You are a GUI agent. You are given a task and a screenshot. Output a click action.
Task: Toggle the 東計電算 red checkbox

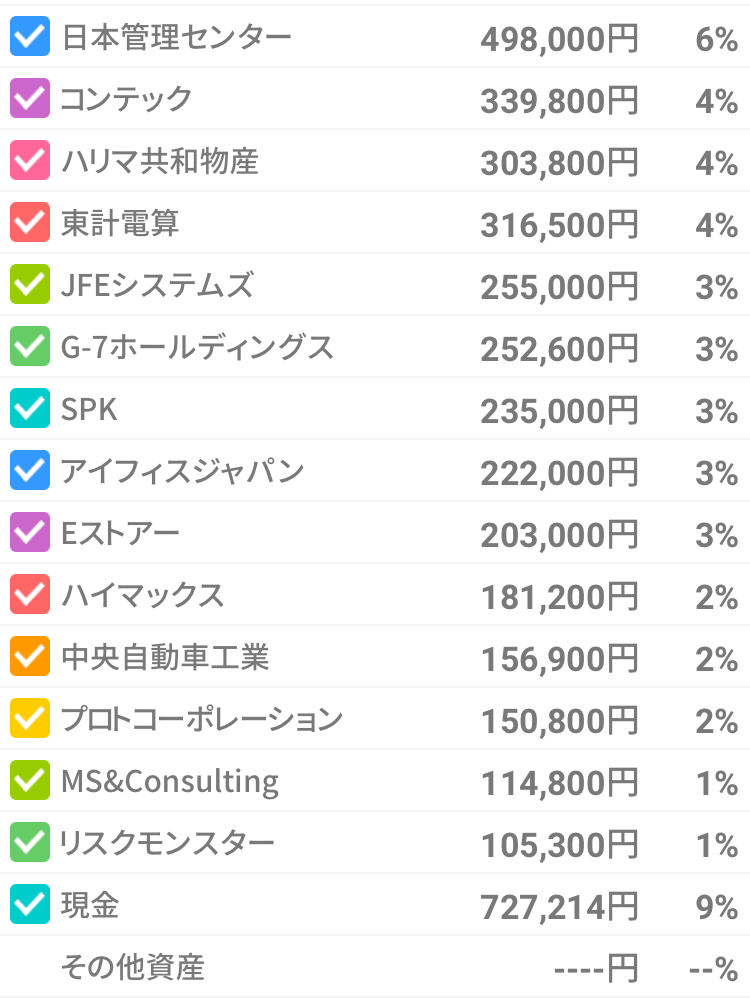[x=30, y=222]
